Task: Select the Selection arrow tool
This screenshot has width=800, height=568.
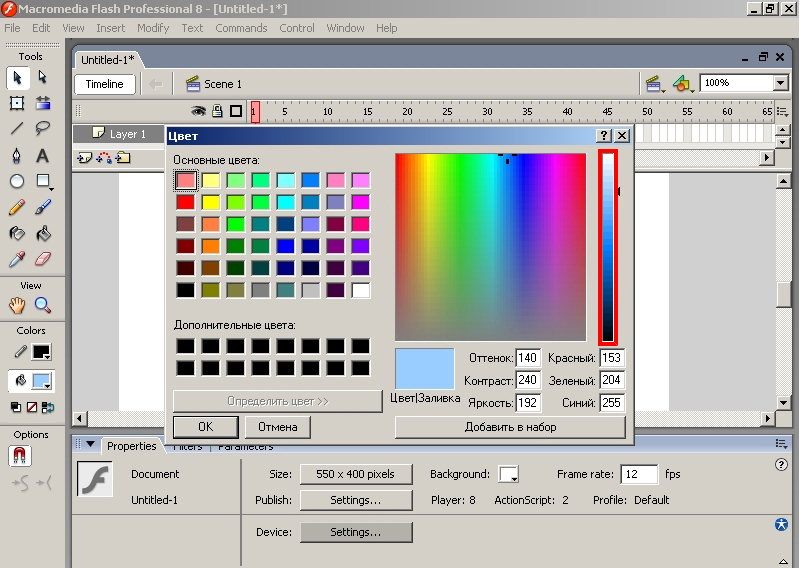Action: (x=17, y=78)
